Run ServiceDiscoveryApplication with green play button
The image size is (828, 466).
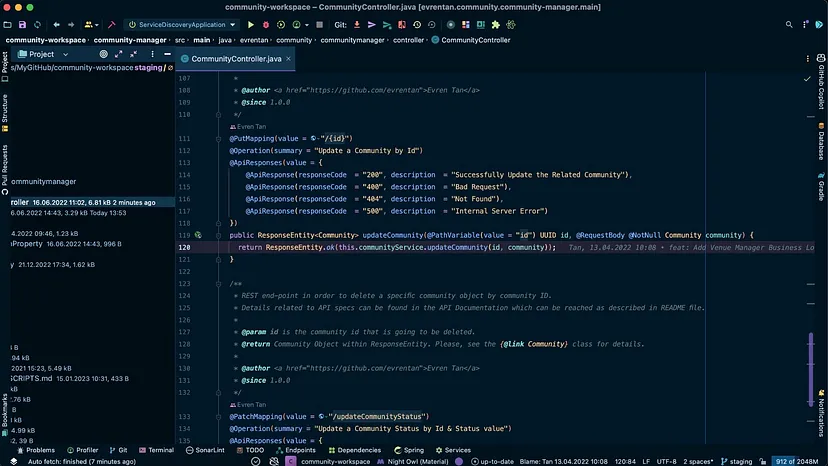point(251,25)
